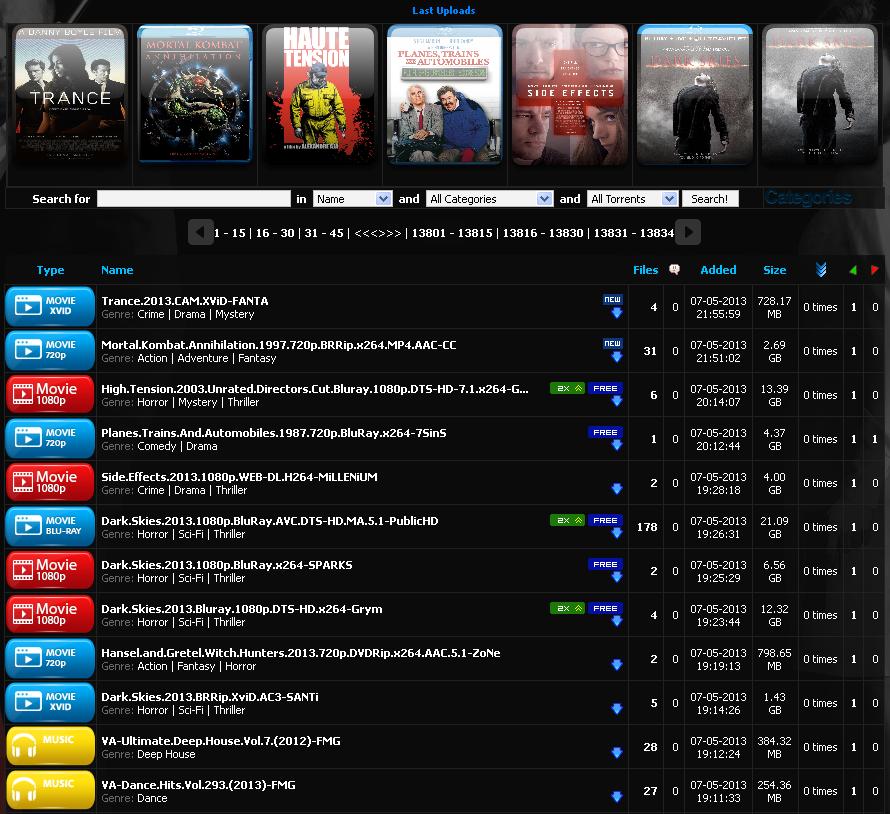Sort list by Added column header
Image resolution: width=890 pixels, height=814 pixels.
point(718,270)
